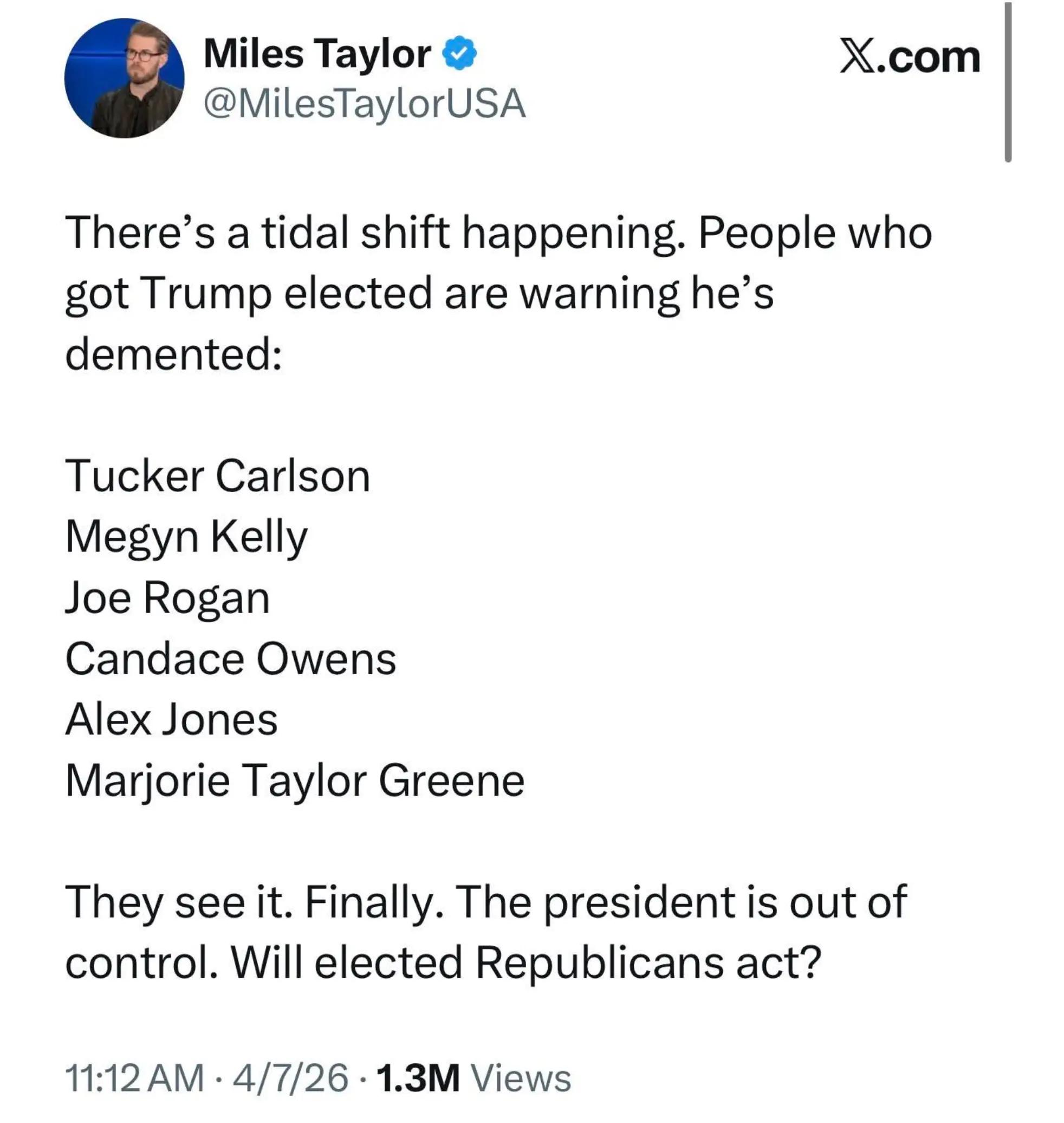Open Miles Taylor's profile avatar photo
This screenshot has width=1064, height=1123.
pos(124,78)
